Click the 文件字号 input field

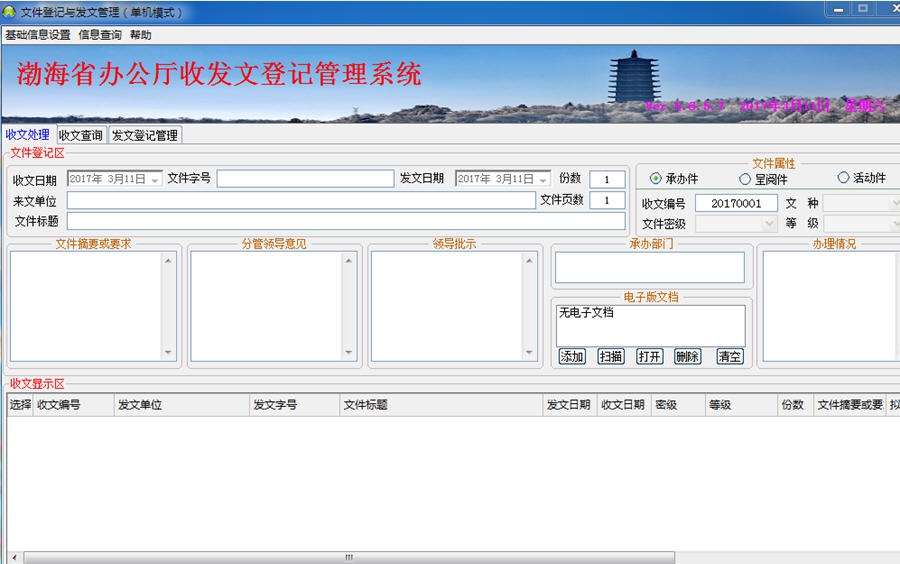[x=305, y=179]
